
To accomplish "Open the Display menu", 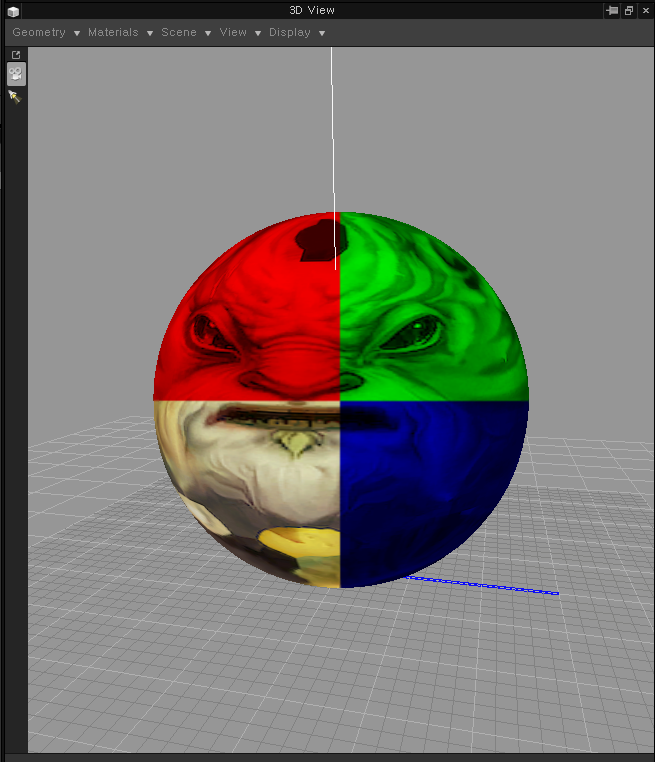I will pos(297,33).
